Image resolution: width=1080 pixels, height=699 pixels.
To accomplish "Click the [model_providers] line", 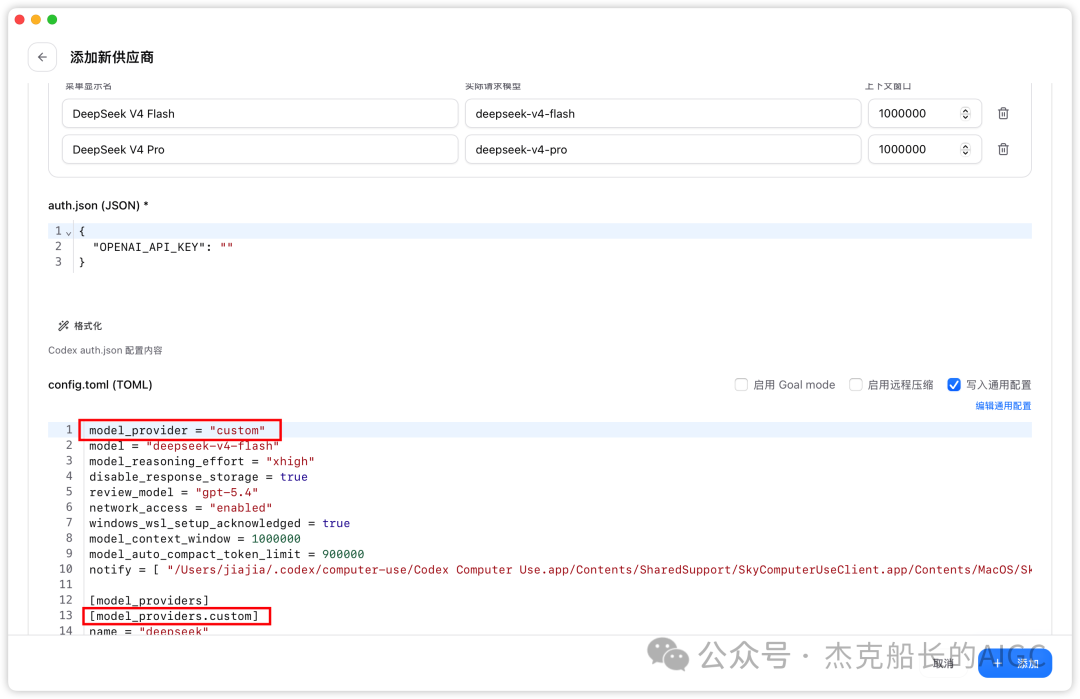I will pyautogui.click(x=149, y=601).
